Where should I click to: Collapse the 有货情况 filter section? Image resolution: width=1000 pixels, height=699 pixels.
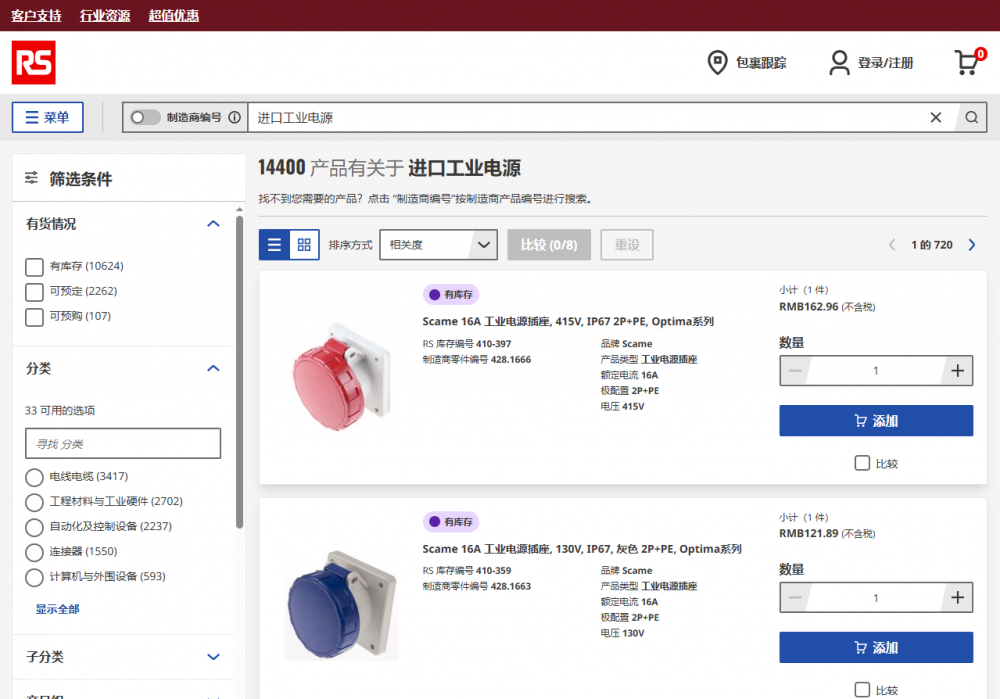pos(213,224)
